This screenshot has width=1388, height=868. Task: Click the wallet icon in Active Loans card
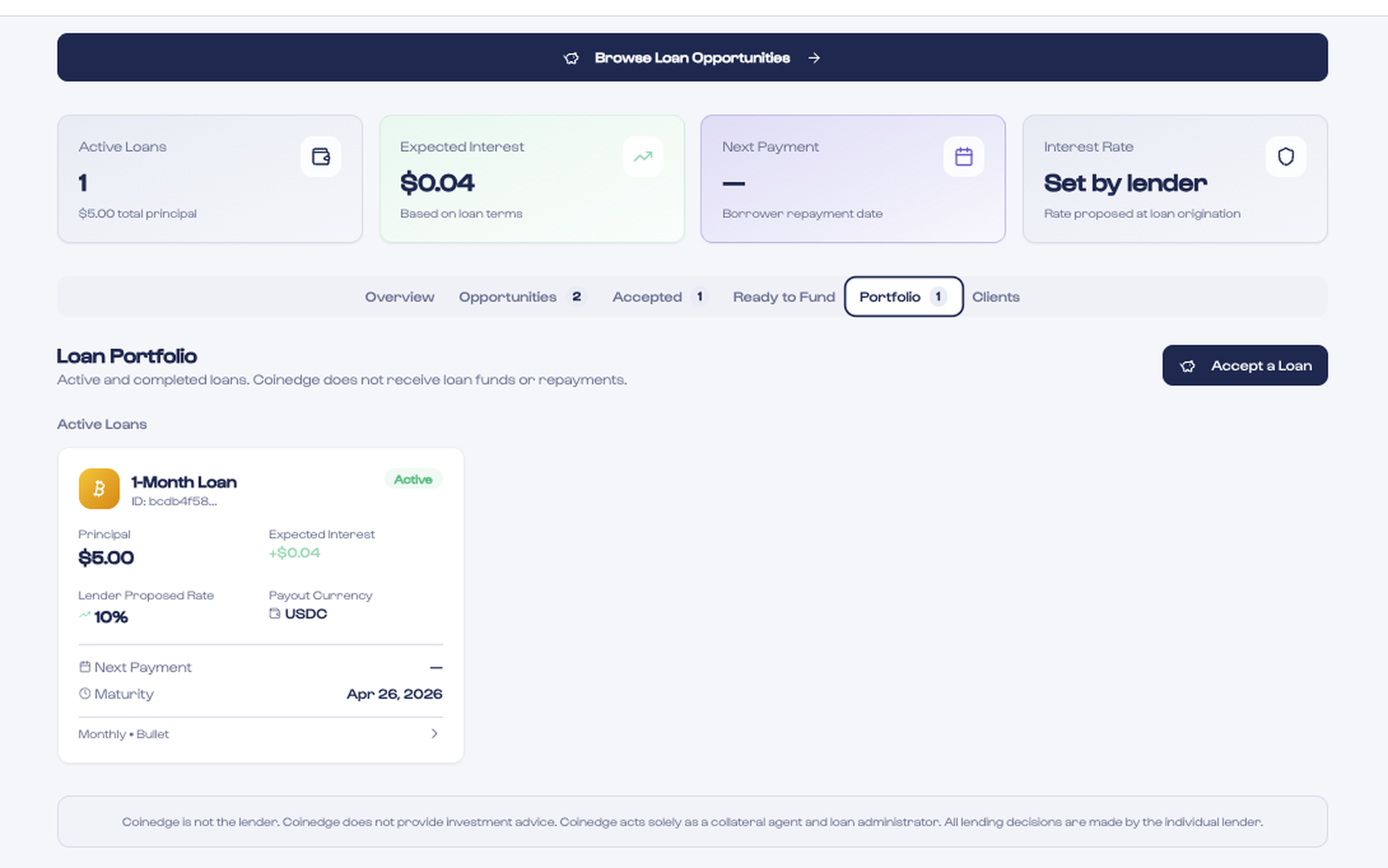(x=321, y=156)
